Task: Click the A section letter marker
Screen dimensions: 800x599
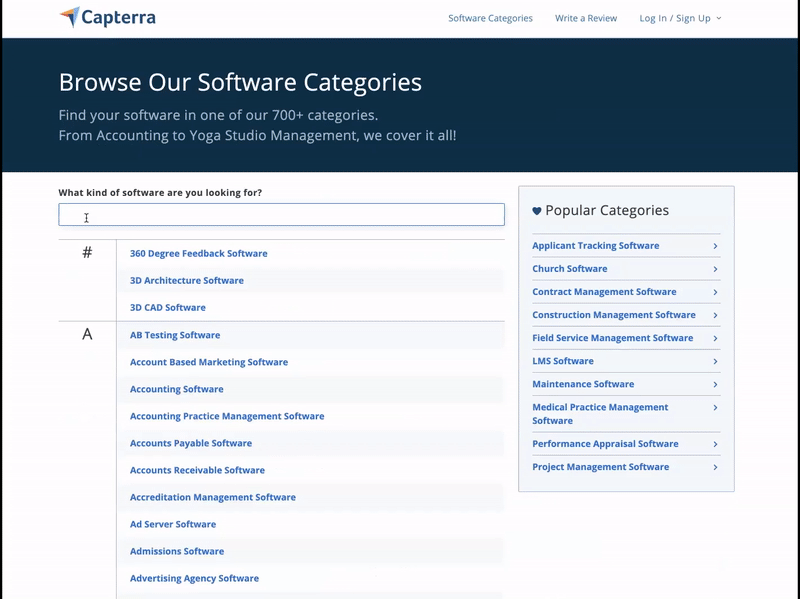Action: point(87,335)
